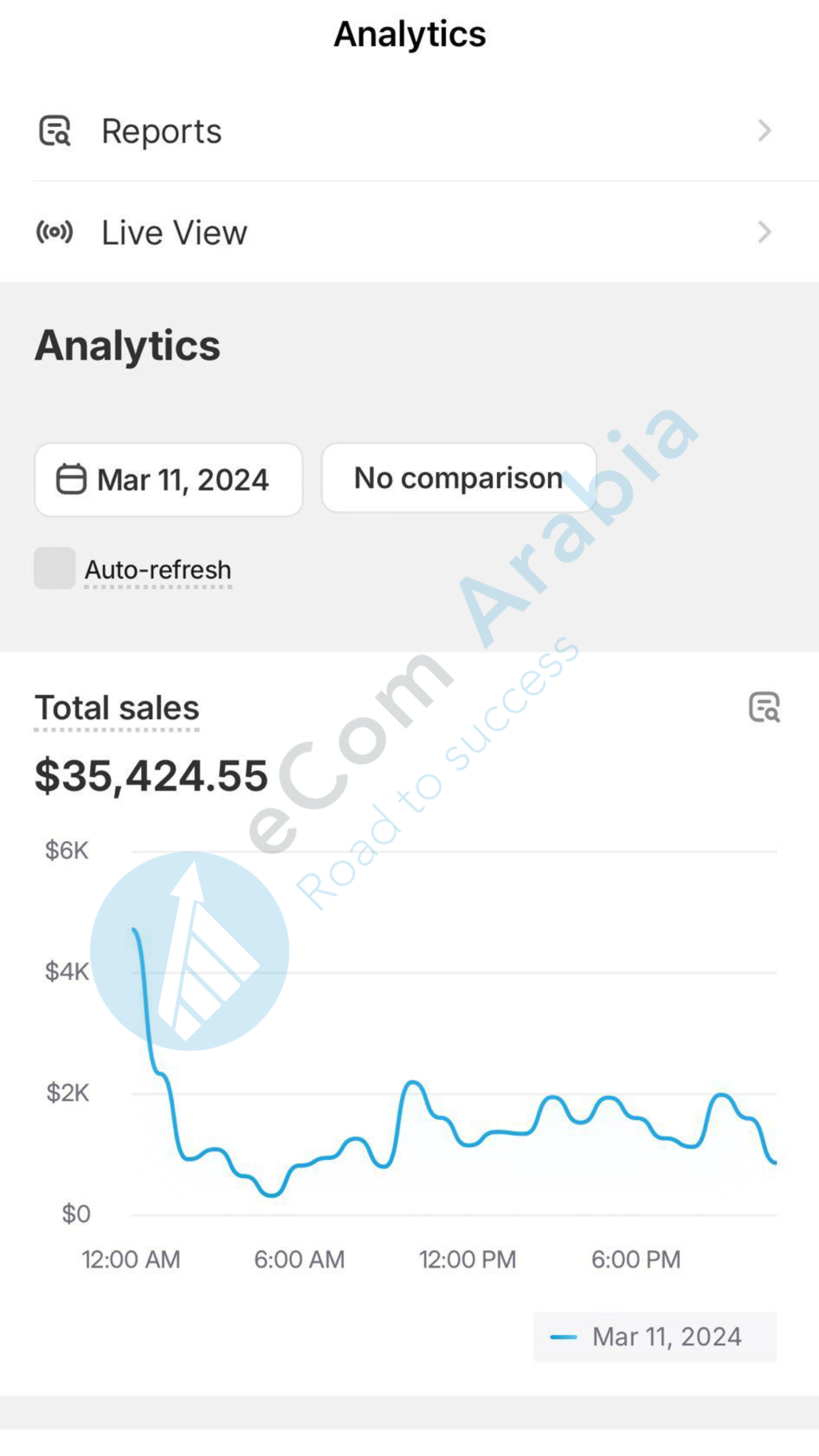Open the Reports menu item
This screenshot has height=1456, width=819.
(x=162, y=131)
